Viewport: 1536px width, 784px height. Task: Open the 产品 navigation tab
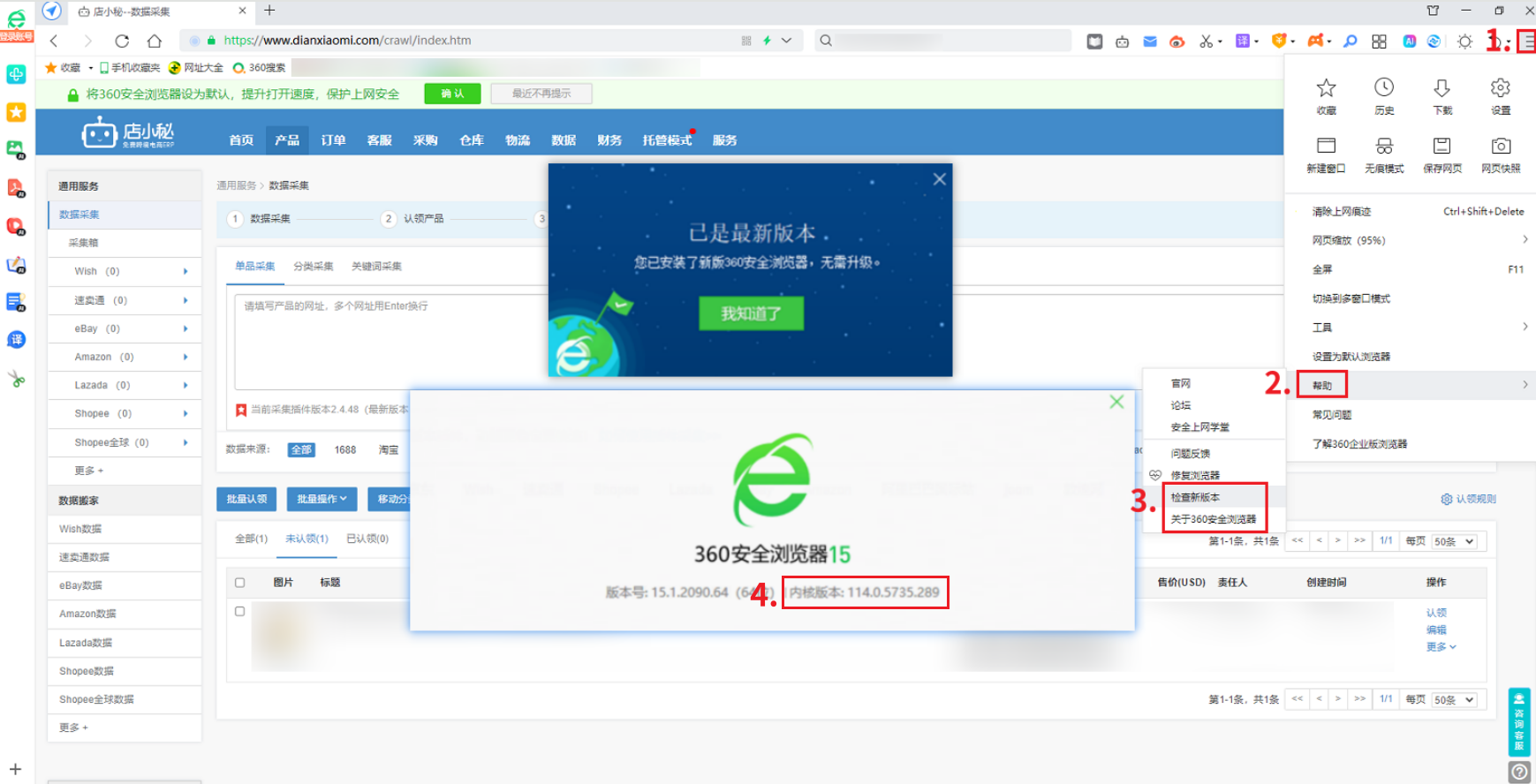tap(287, 140)
